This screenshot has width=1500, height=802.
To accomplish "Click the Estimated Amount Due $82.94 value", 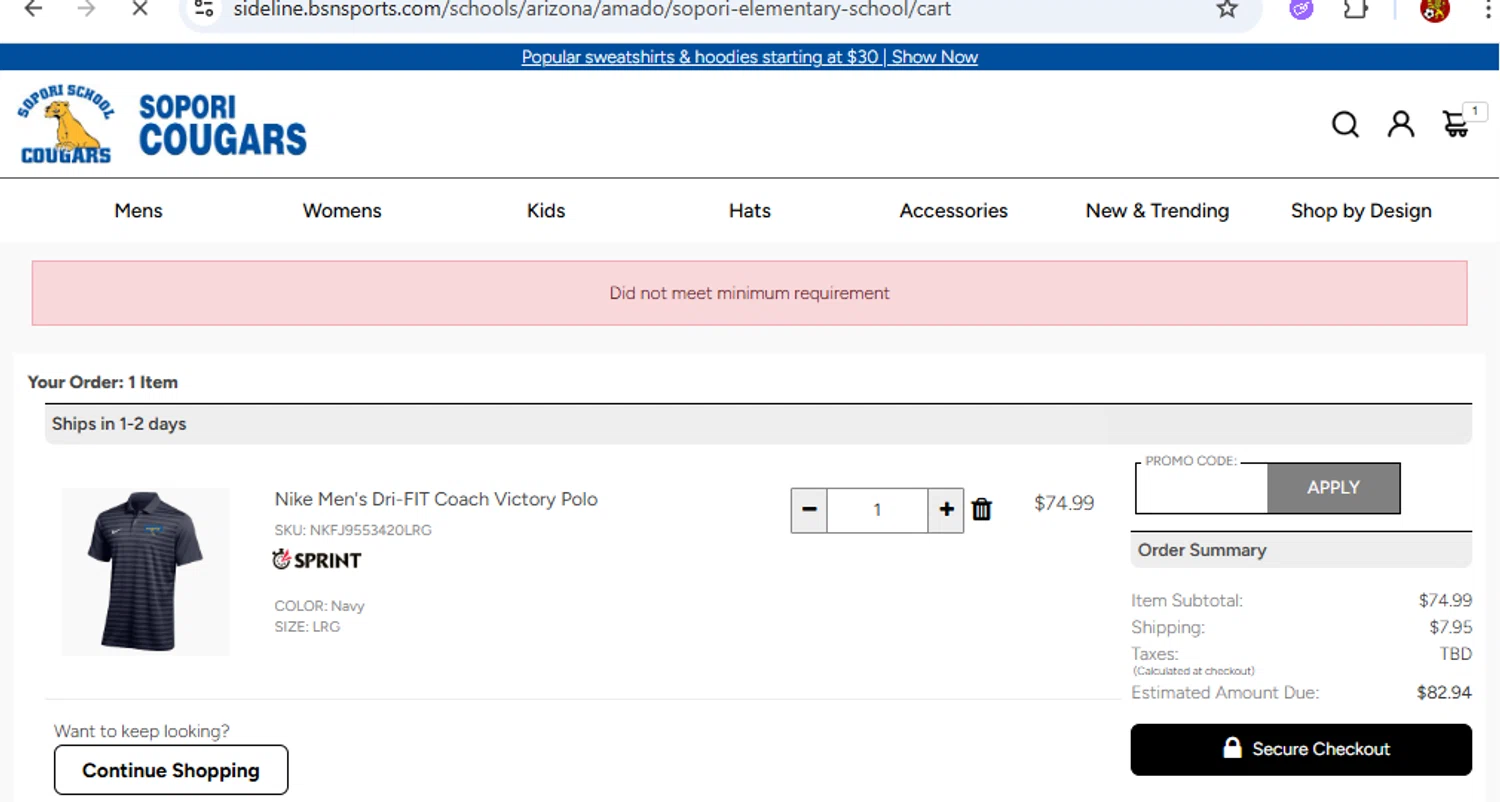I will click(x=1444, y=692).
